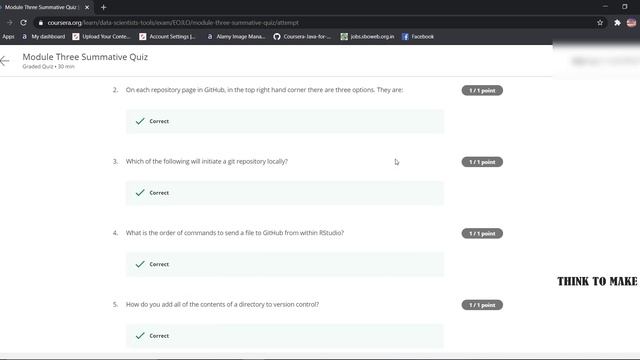
Task: Click the Correct checkmark under question 3
Action: tap(140, 193)
